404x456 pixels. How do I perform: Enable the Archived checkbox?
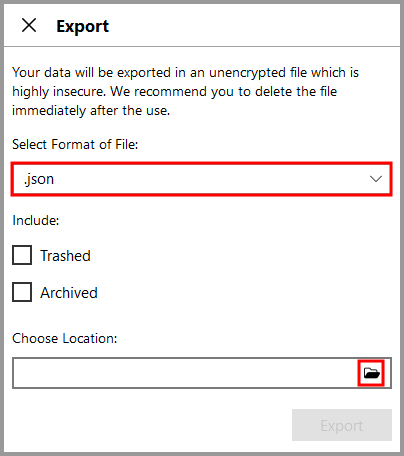[x=22, y=292]
